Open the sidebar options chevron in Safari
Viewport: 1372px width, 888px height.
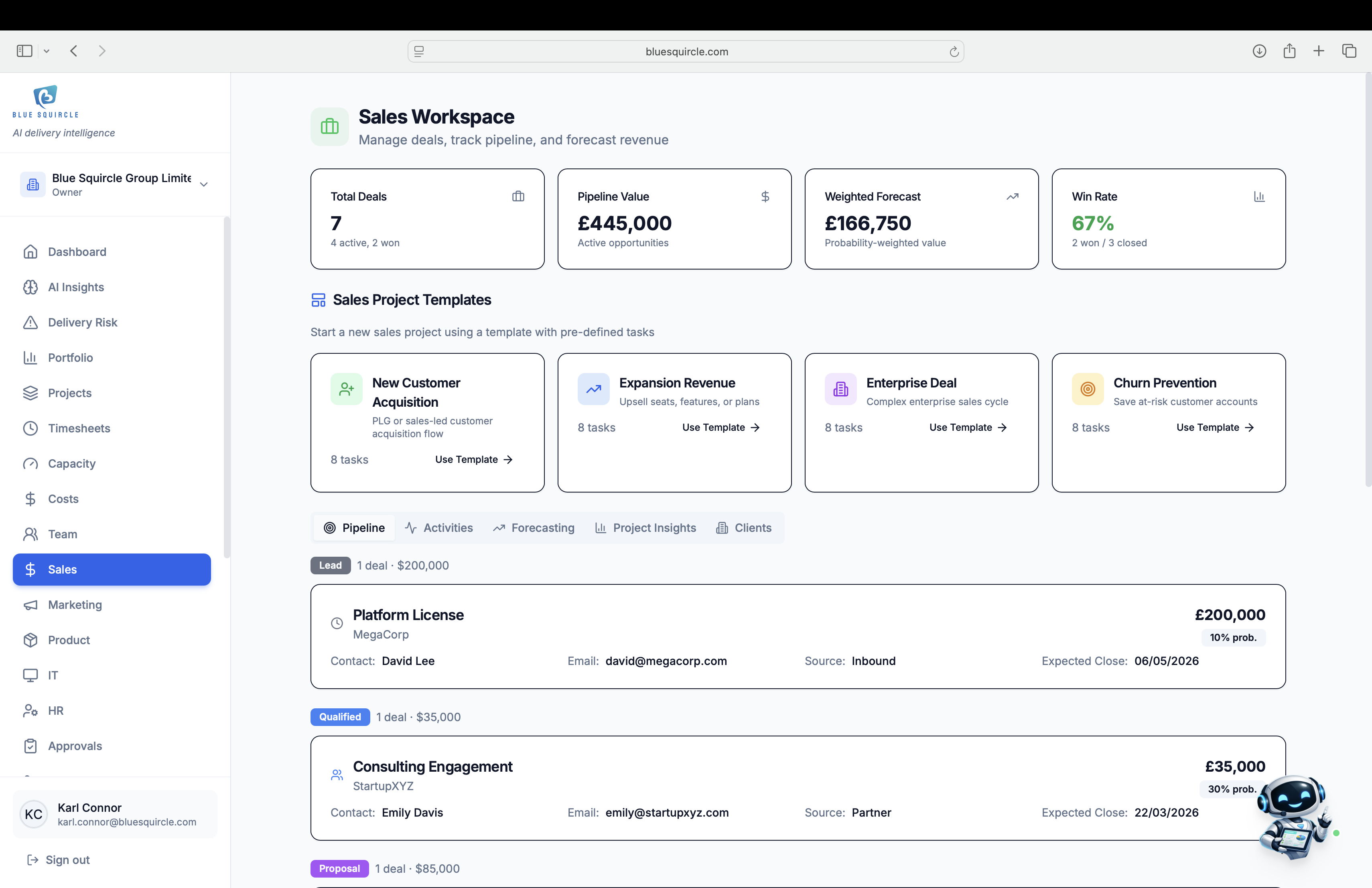click(47, 51)
